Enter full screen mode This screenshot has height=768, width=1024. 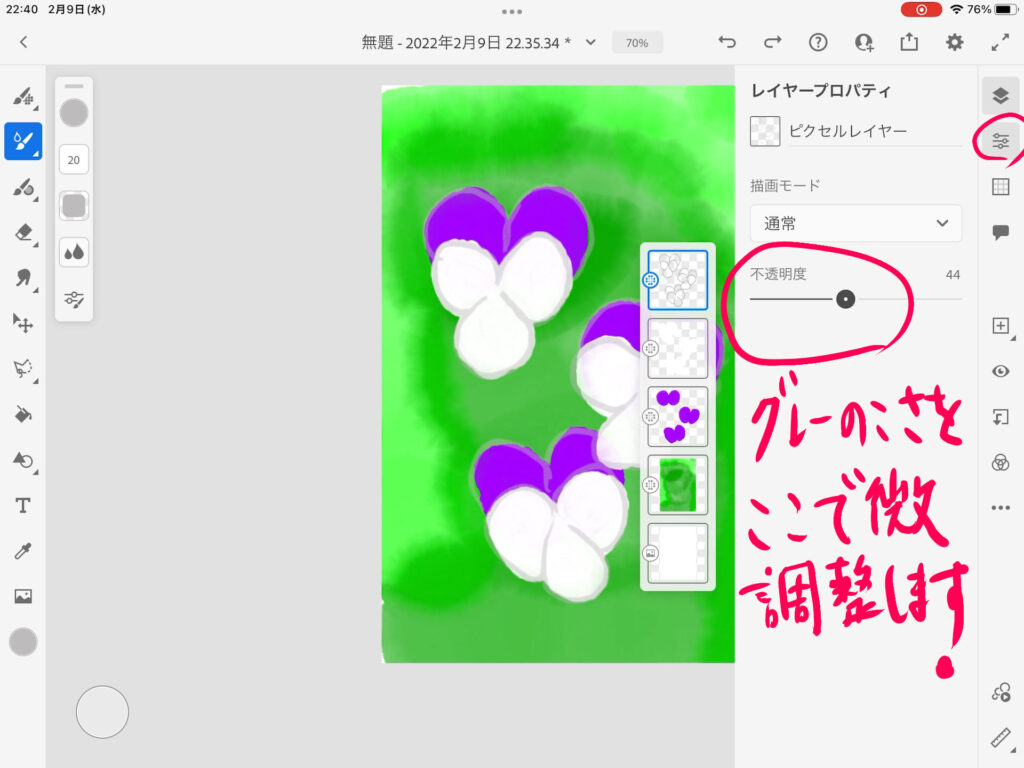tap(1000, 42)
